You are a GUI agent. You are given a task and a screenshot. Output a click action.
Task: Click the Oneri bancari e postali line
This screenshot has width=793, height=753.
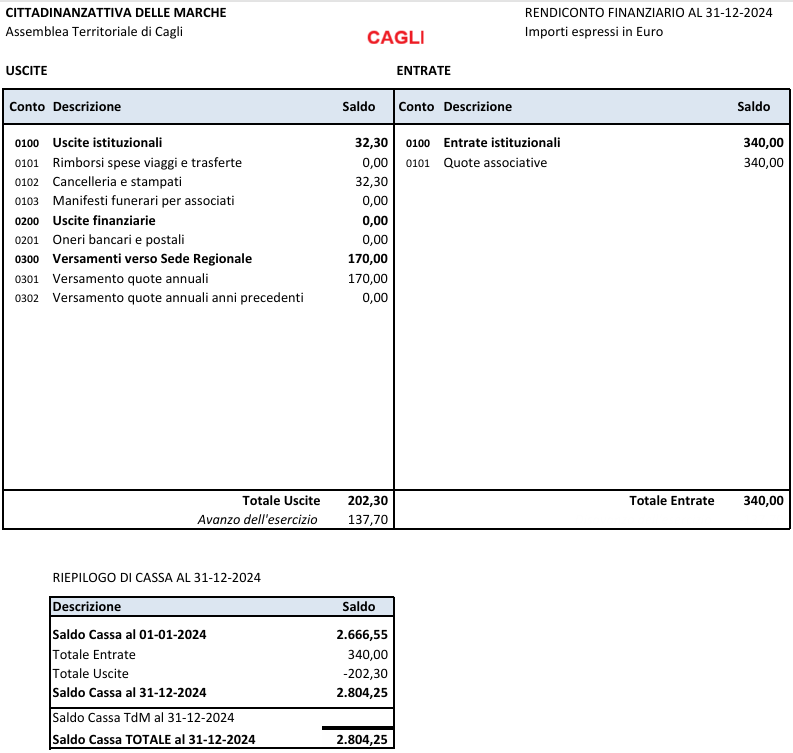pos(118,240)
